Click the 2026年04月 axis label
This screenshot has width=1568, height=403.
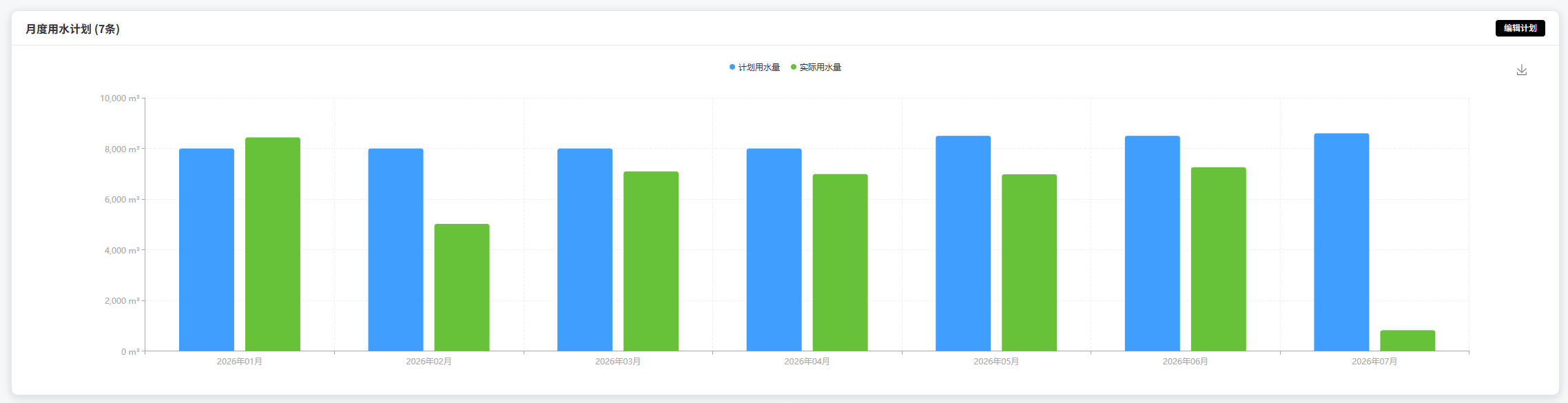(807, 362)
